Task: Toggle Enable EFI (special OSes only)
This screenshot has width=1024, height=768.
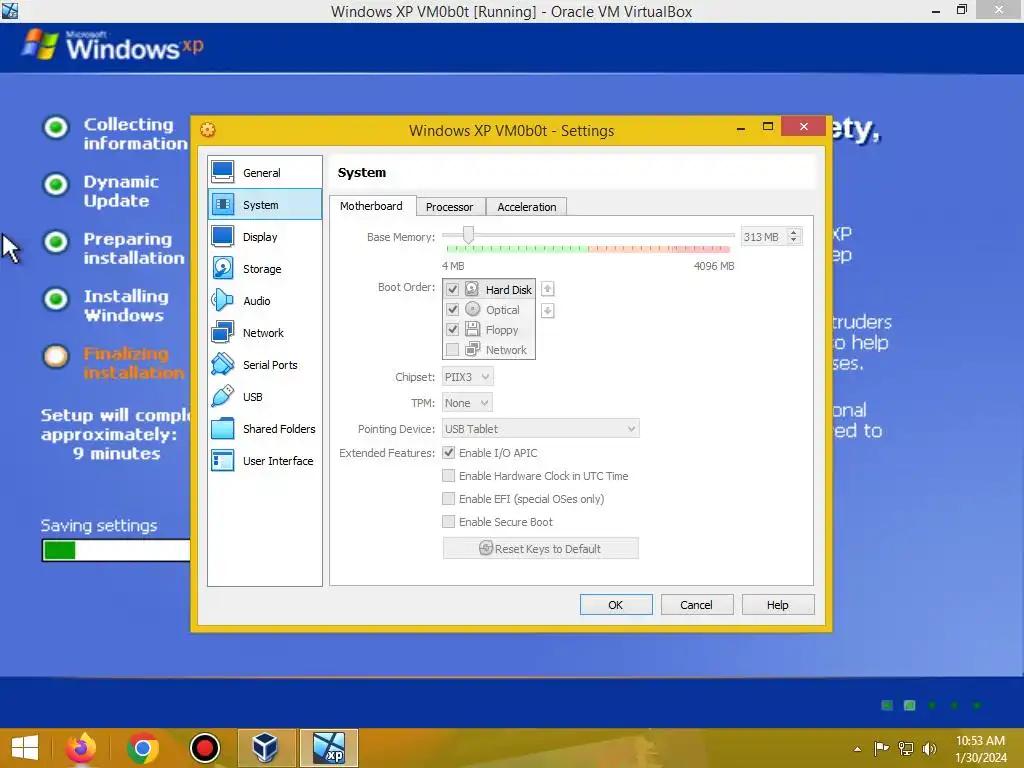Action: [448, 498]
